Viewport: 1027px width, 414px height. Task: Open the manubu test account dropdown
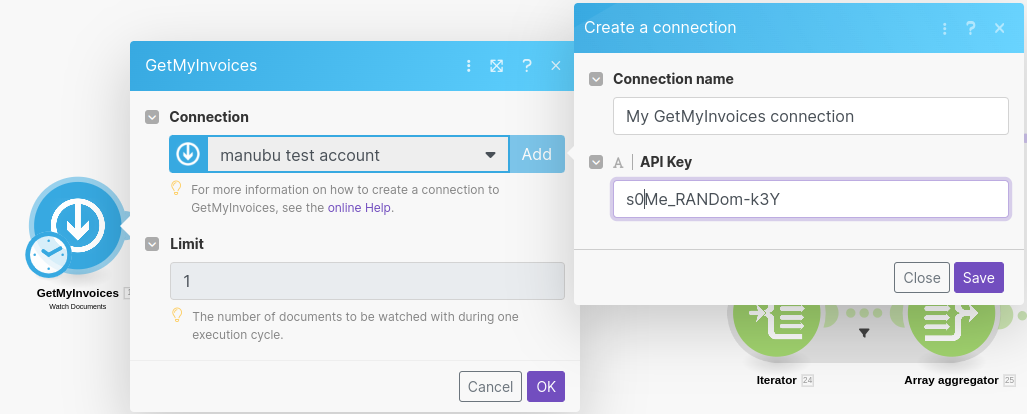coord(358,155)
